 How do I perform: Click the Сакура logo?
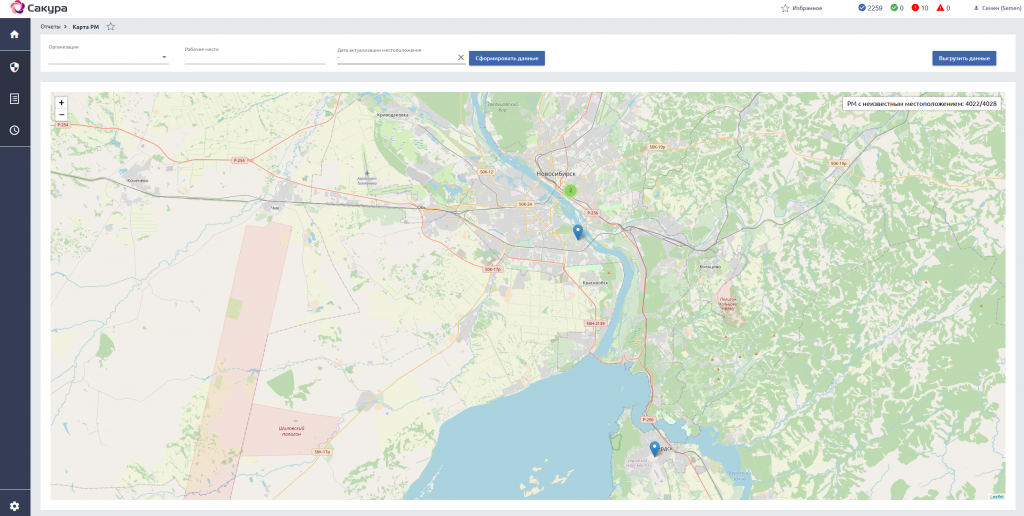(x=39, y=8)
